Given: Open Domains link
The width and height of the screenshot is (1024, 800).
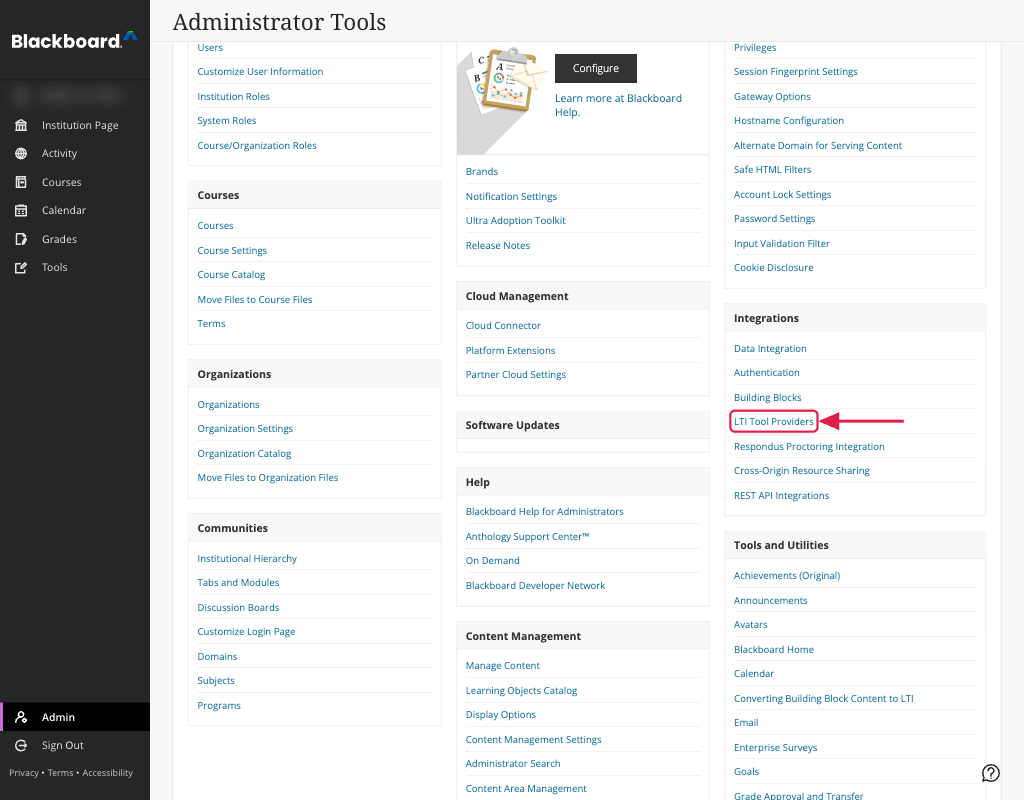Looking at the screenshot, I should (217, 657).
